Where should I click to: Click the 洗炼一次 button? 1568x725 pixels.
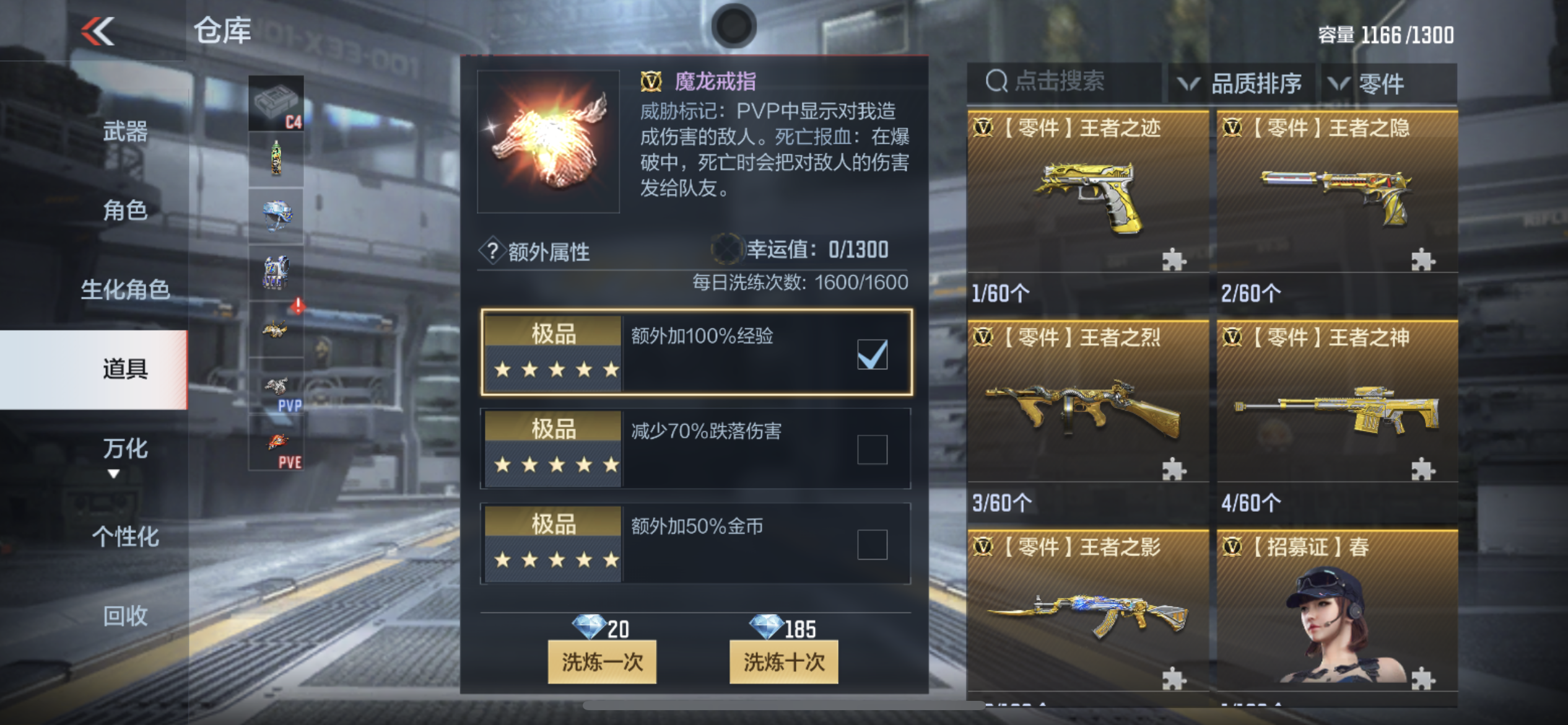(x=602, y=662)
